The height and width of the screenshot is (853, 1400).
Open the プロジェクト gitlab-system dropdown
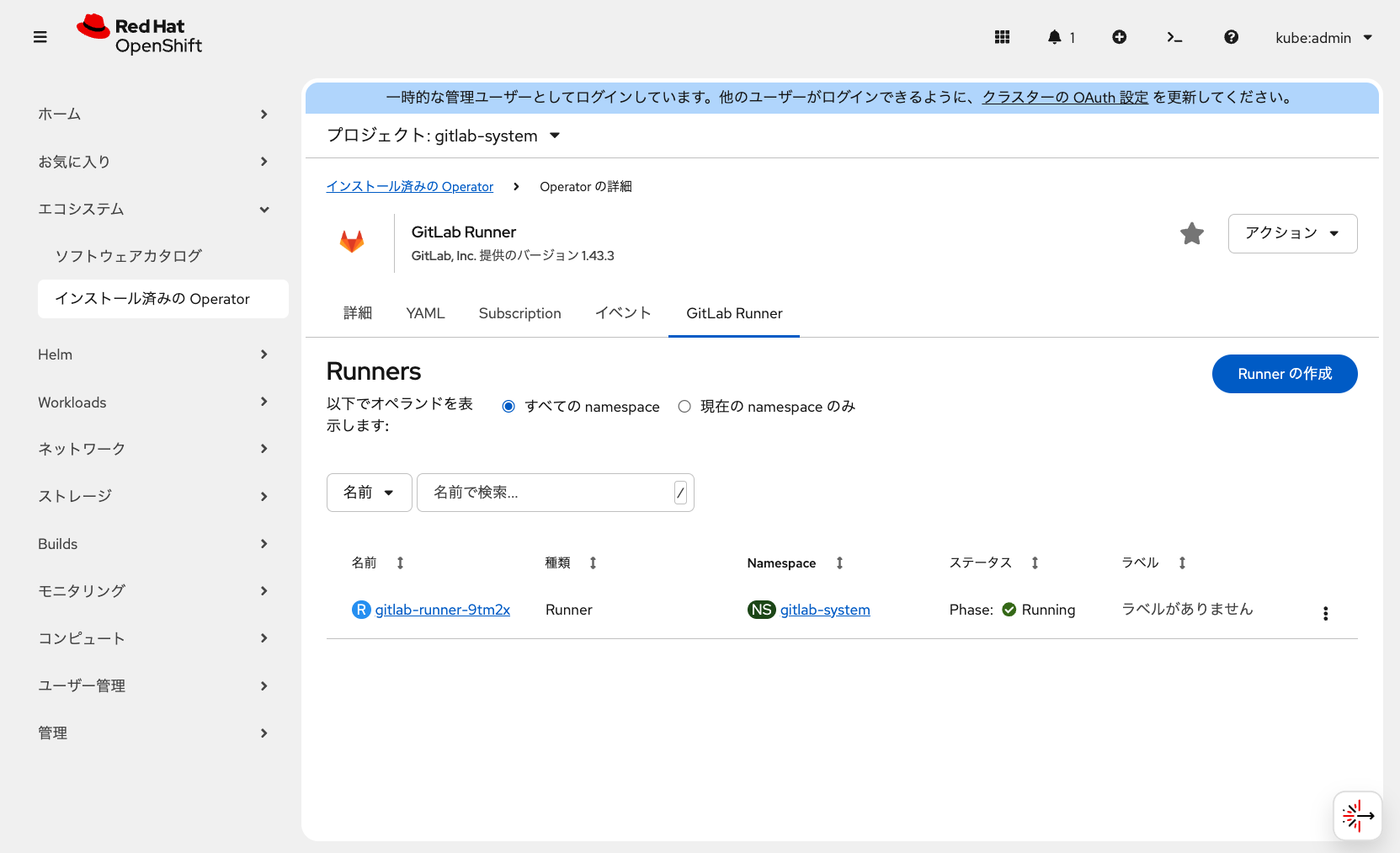(x=444, y=135)
